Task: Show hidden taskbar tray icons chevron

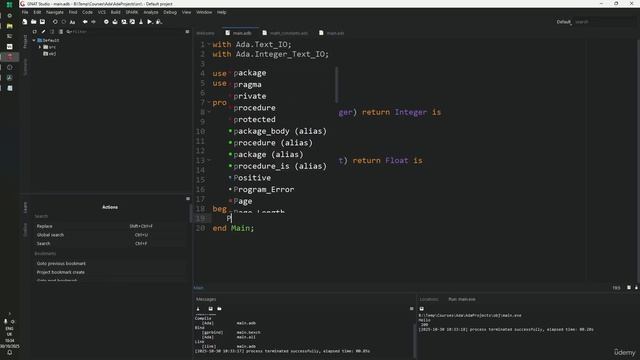Action: pos(9,313)
